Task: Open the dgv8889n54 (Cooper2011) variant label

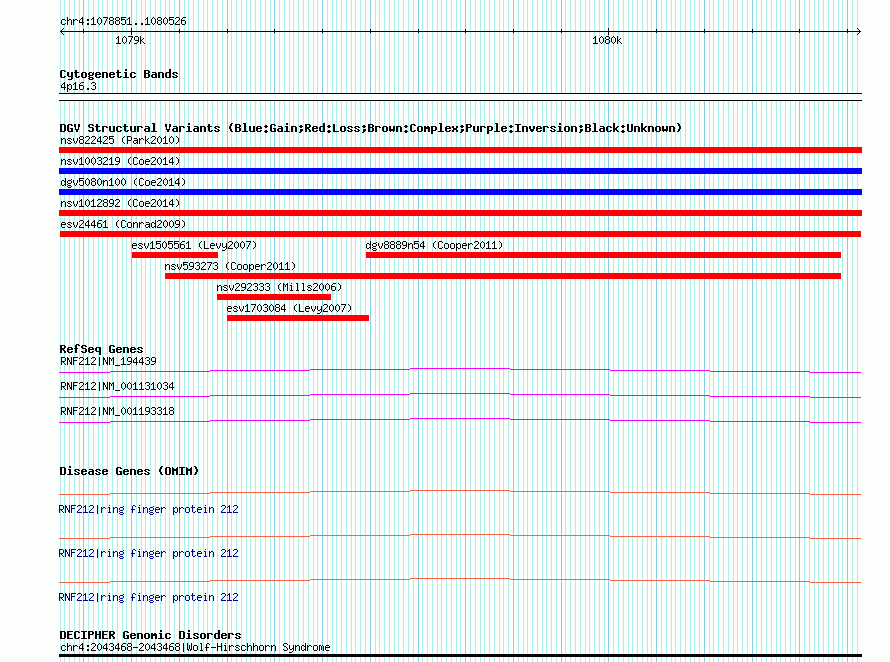Action: pos(434,245)
